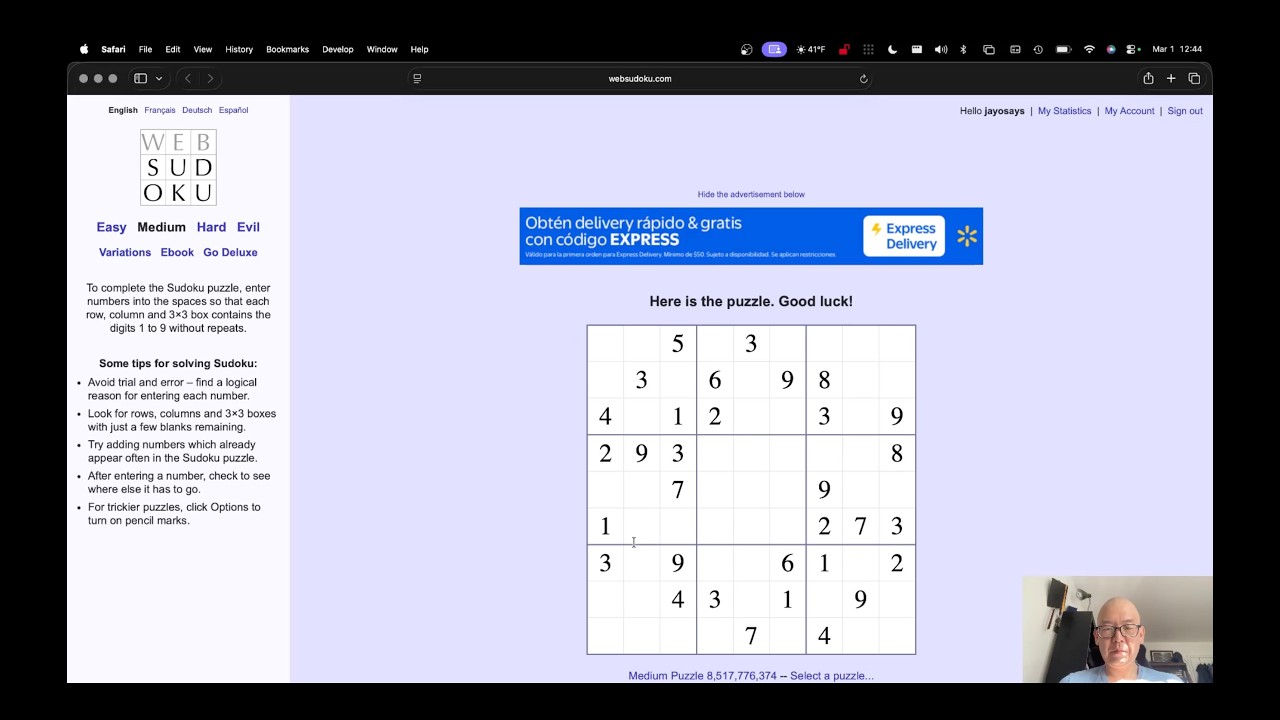Viewport: 1280px width, 720px height.
Task: Reload the websudoku.com page
Action: [863, 78]
